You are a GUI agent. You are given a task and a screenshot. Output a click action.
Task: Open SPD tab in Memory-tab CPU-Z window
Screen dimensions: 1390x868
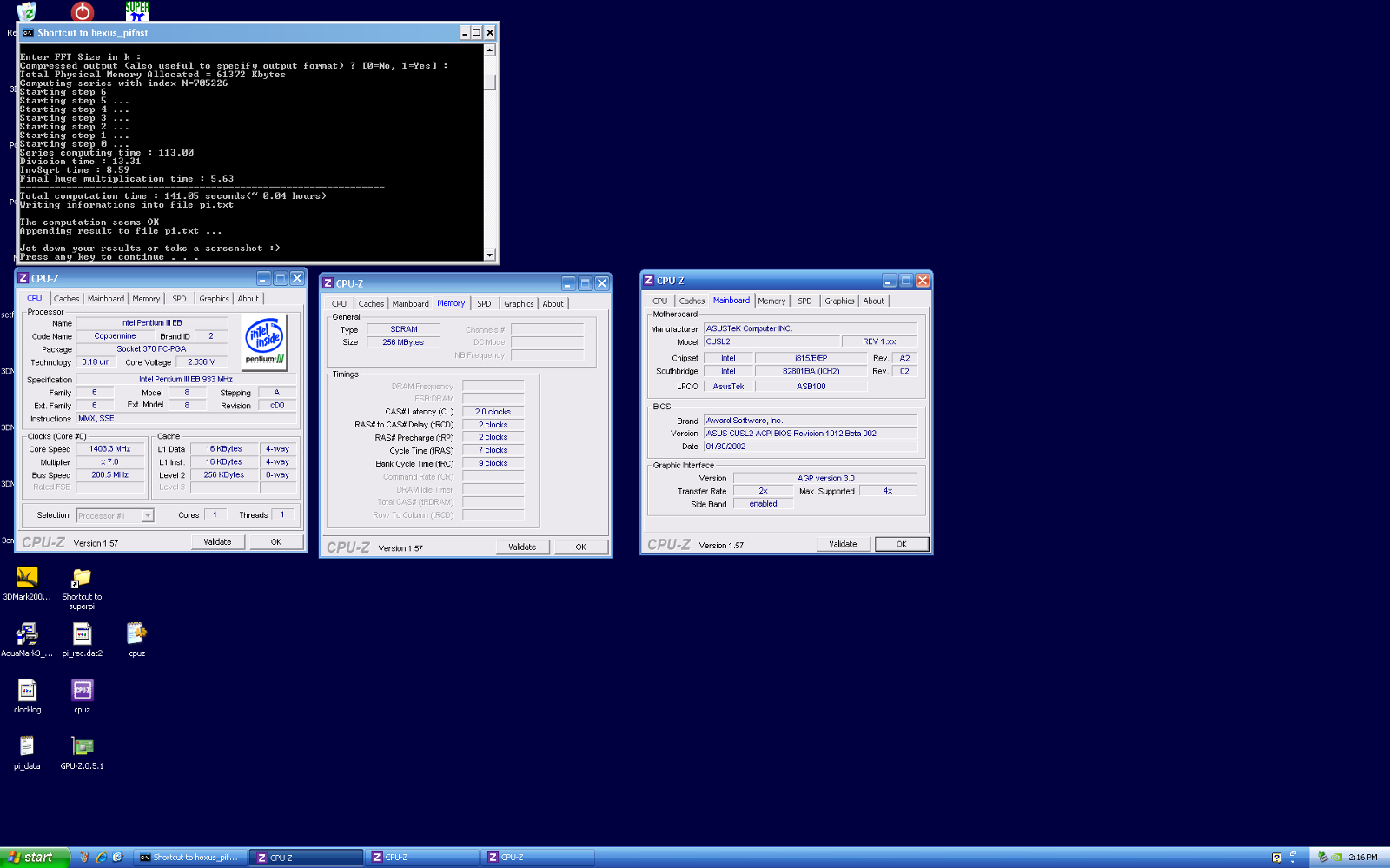click(x=484, y=304)
